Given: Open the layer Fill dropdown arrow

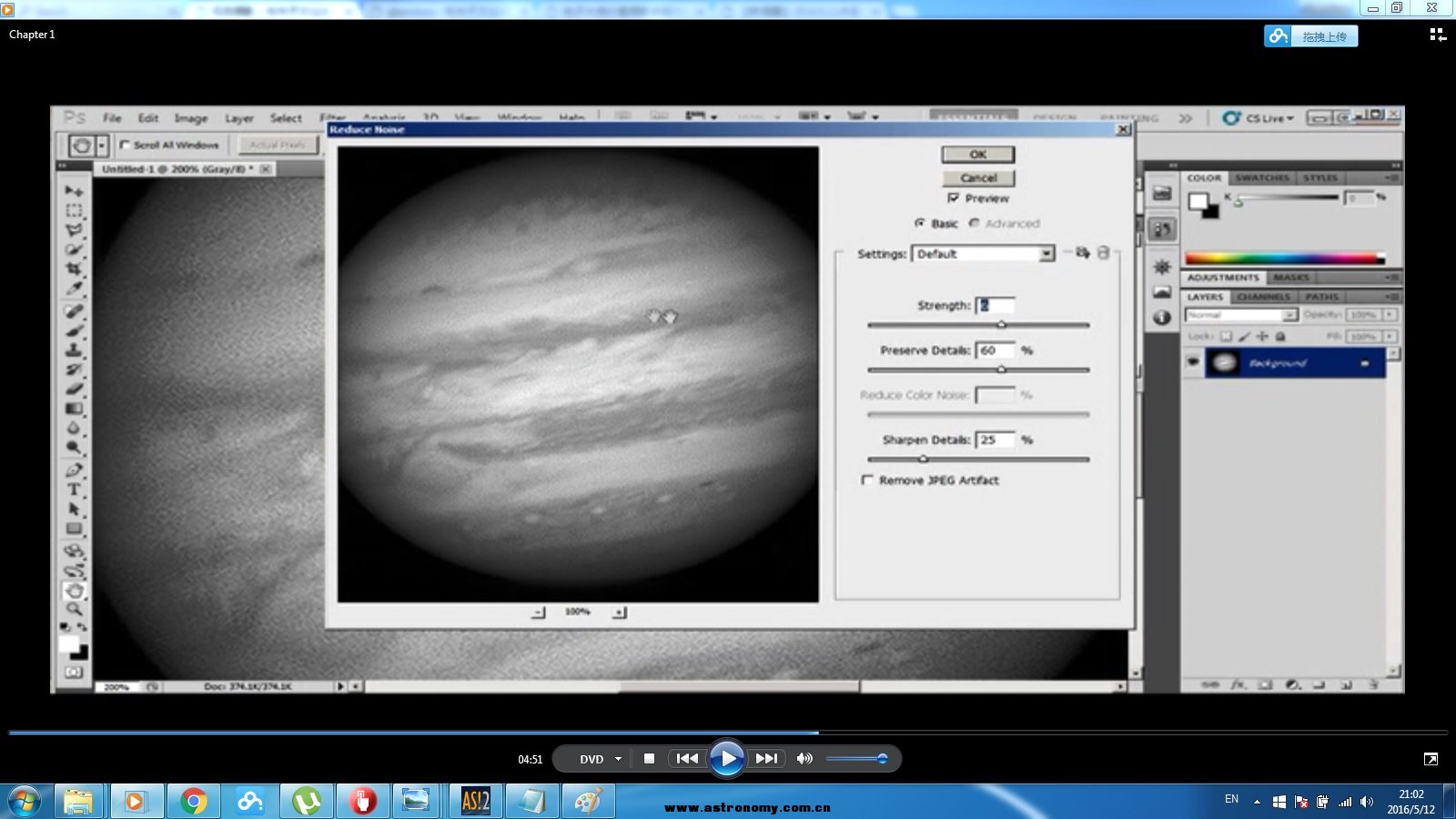Looking at the screenshot, I should coord(1390,337).
